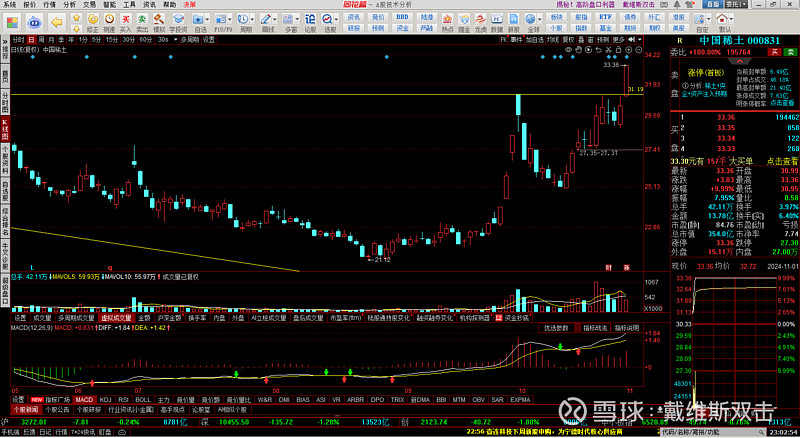The image size is (800, 438).
Task: Click the 板块 toolbar button
Action: [x=556, y=17]
